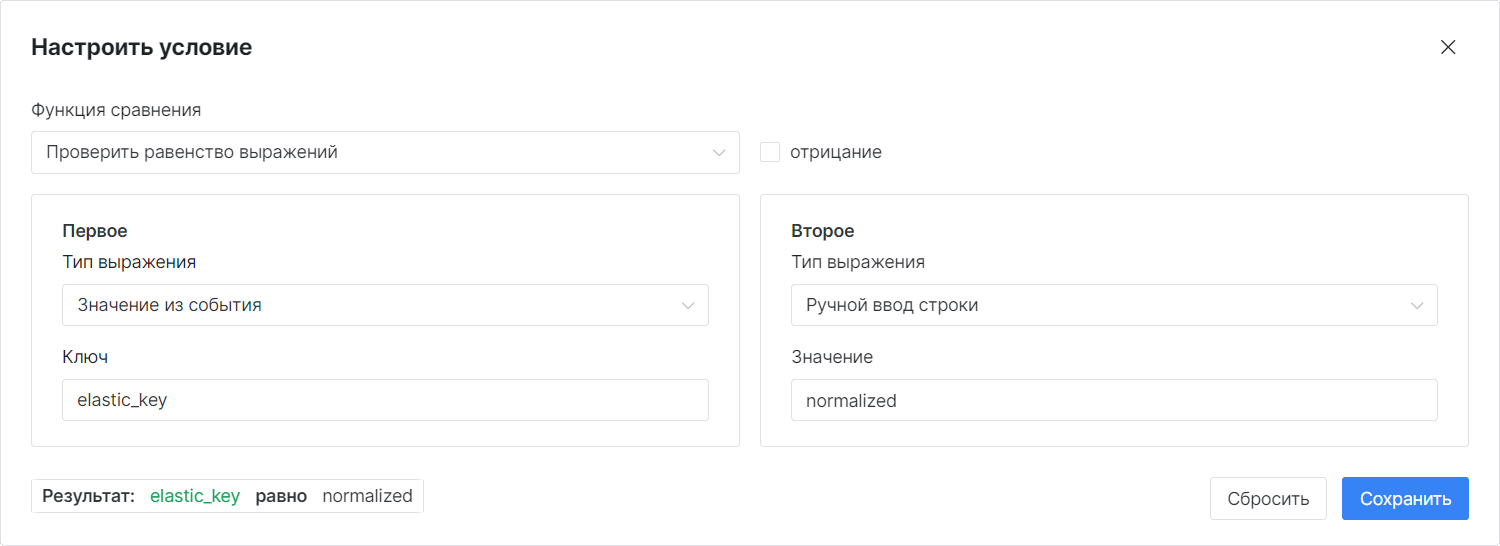Click normalized text in Результат summary

(367, 496)
